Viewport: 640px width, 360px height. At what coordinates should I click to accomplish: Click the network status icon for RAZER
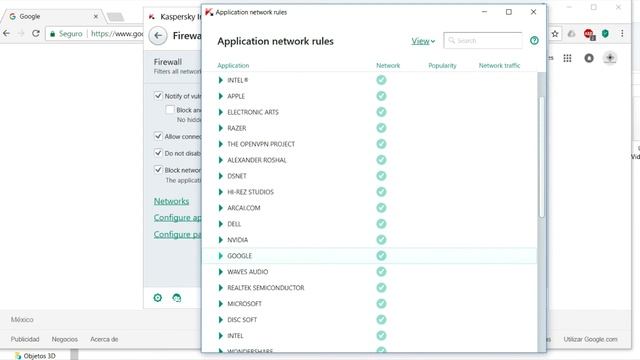coord(381,128)
